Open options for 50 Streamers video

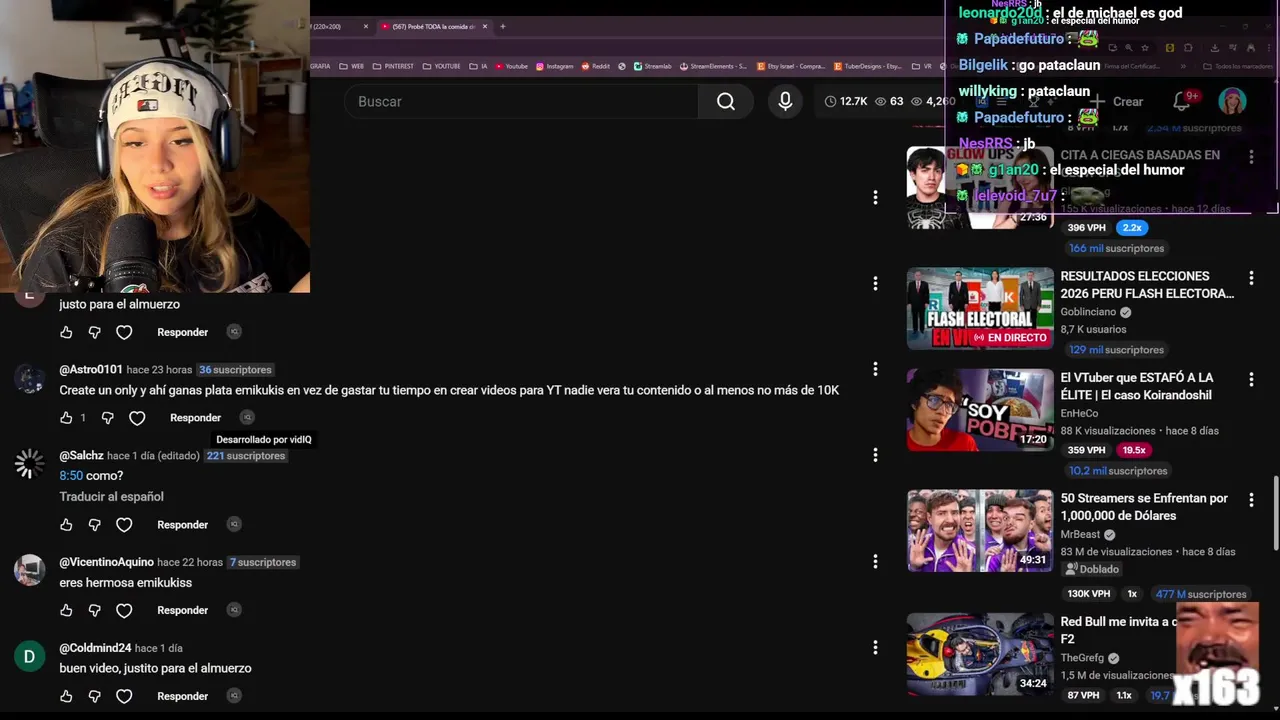coord(1251,499)
